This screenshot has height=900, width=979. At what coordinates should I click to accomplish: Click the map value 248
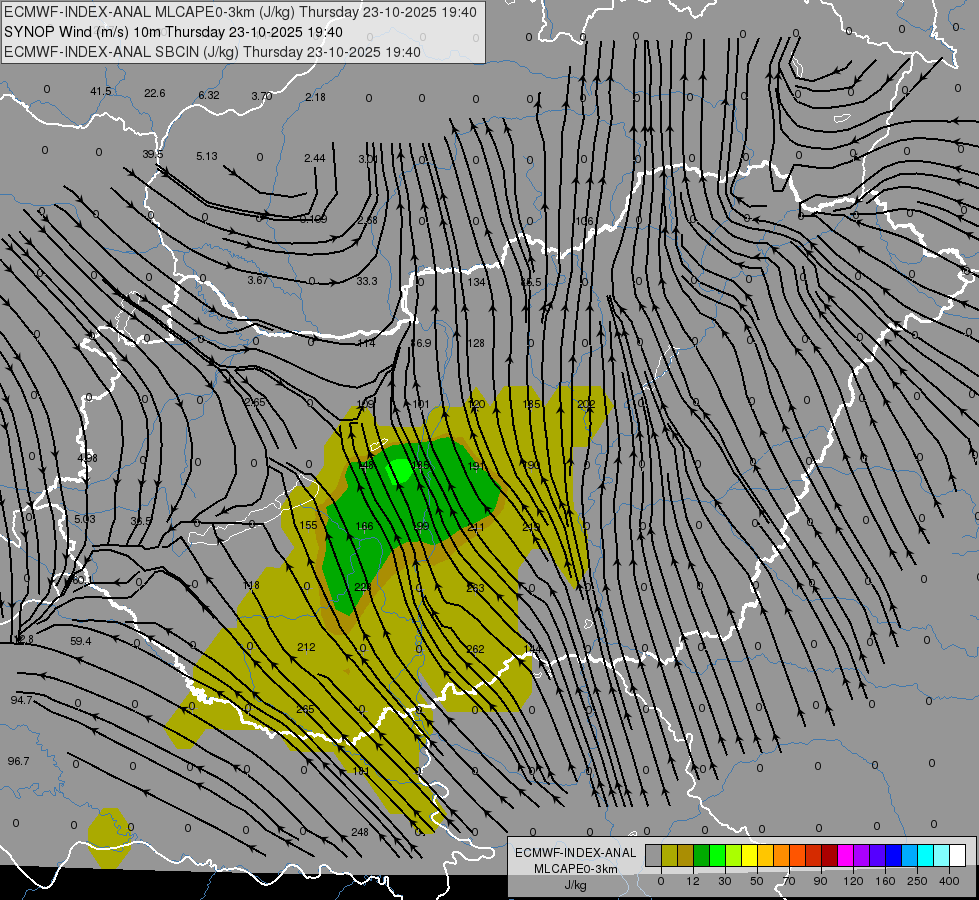[360, 832]
